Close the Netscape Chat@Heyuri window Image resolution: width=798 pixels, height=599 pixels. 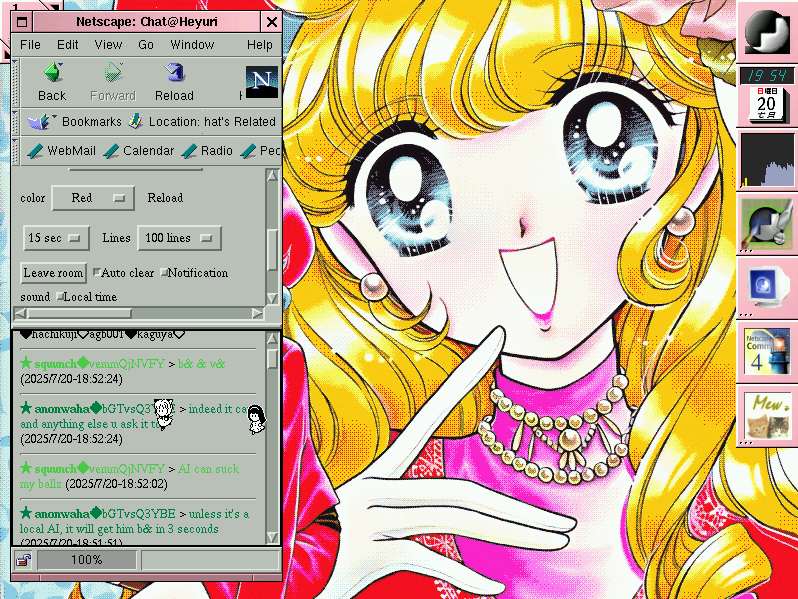point(272,22)
